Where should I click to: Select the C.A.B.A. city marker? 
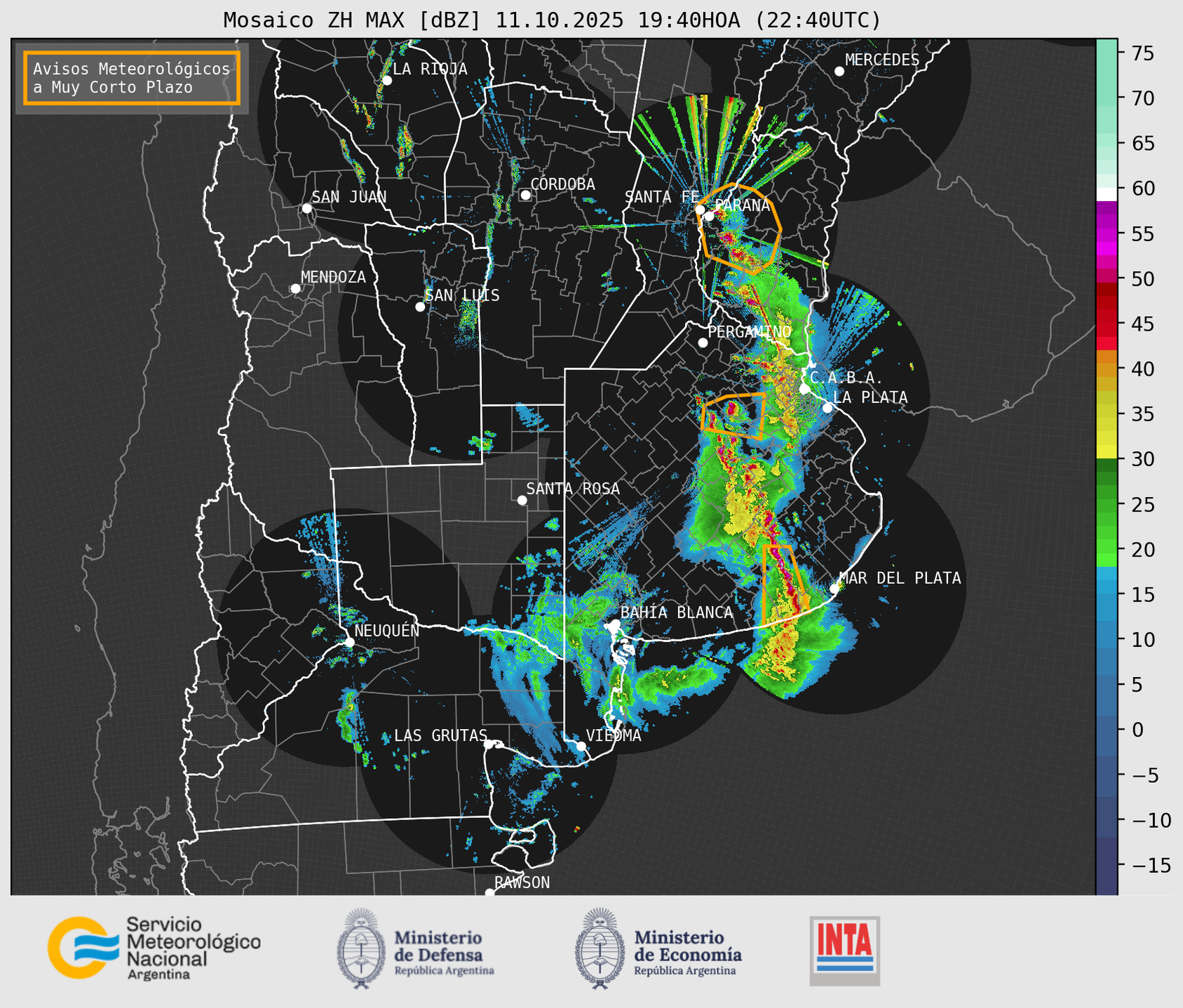[x=804, y=389]
